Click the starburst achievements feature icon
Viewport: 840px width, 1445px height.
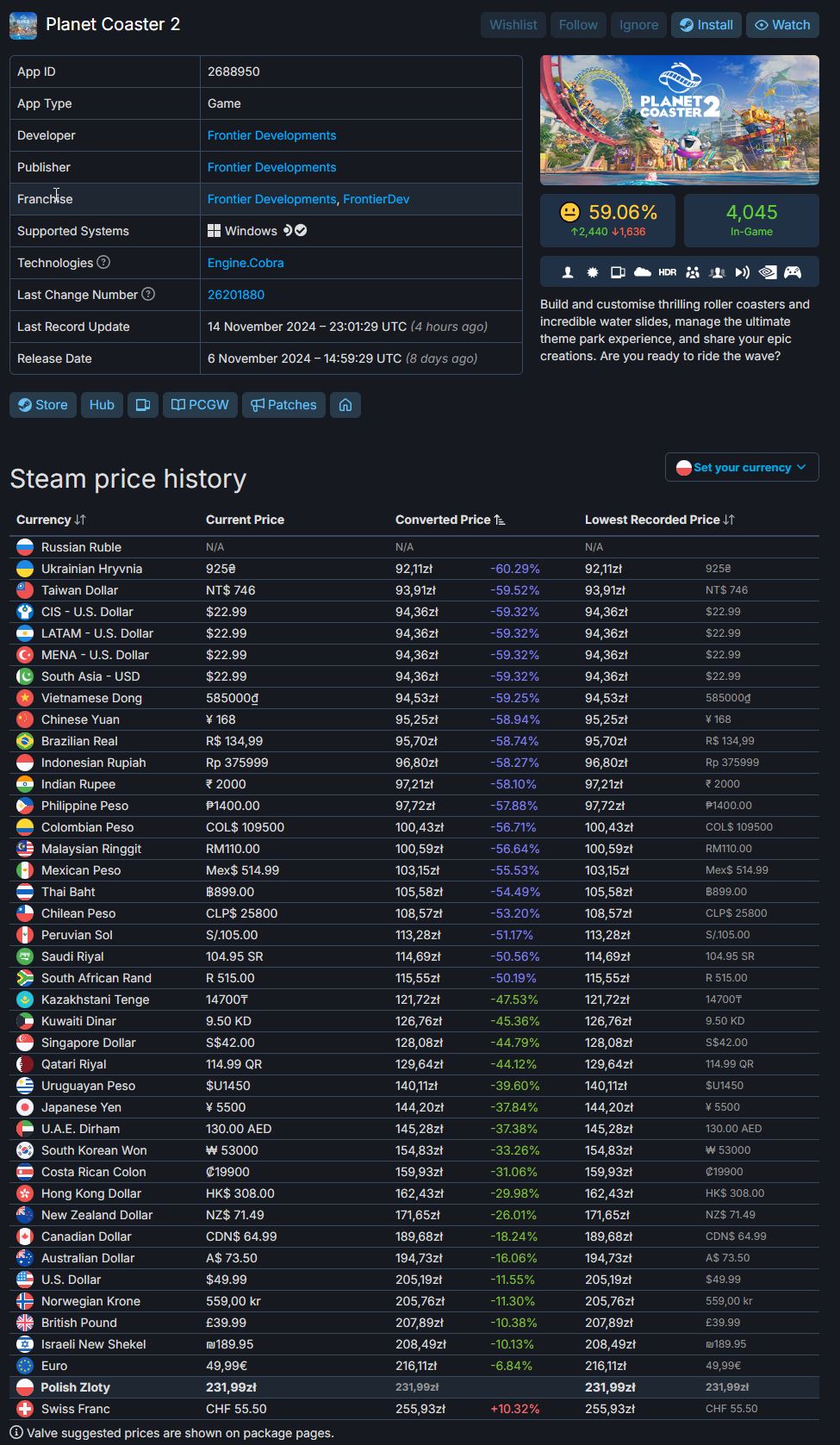tap(593, 272)
